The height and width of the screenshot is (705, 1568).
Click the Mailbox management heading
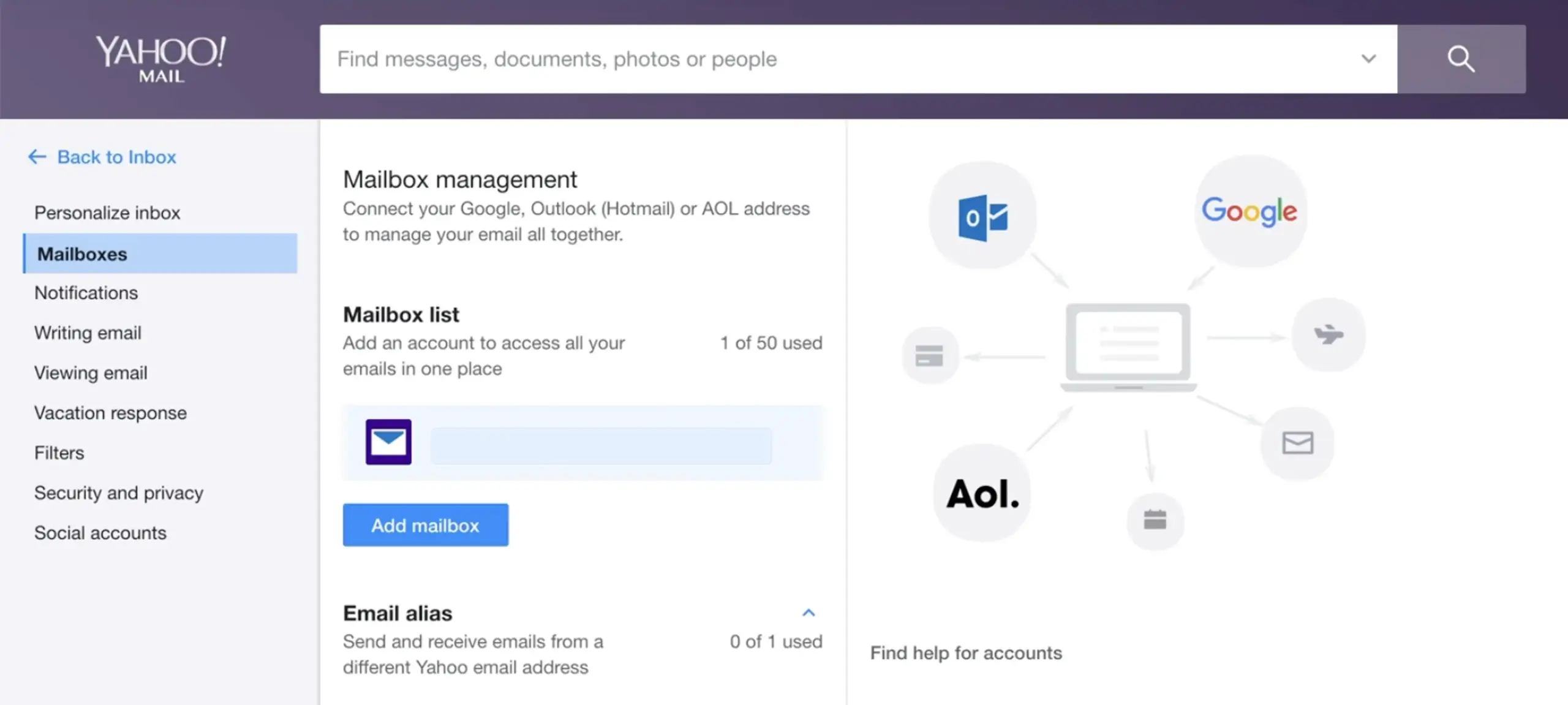tap(460, 179)
